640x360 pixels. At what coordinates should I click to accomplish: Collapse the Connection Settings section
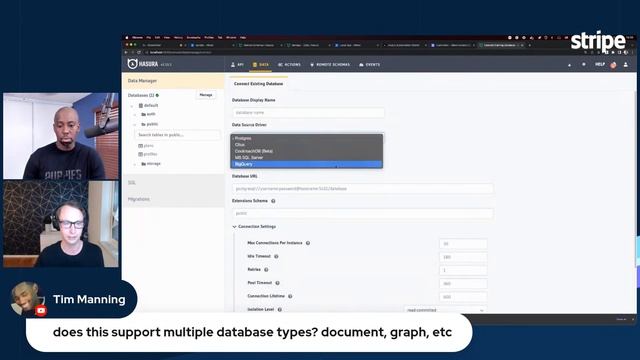point(254,227)
